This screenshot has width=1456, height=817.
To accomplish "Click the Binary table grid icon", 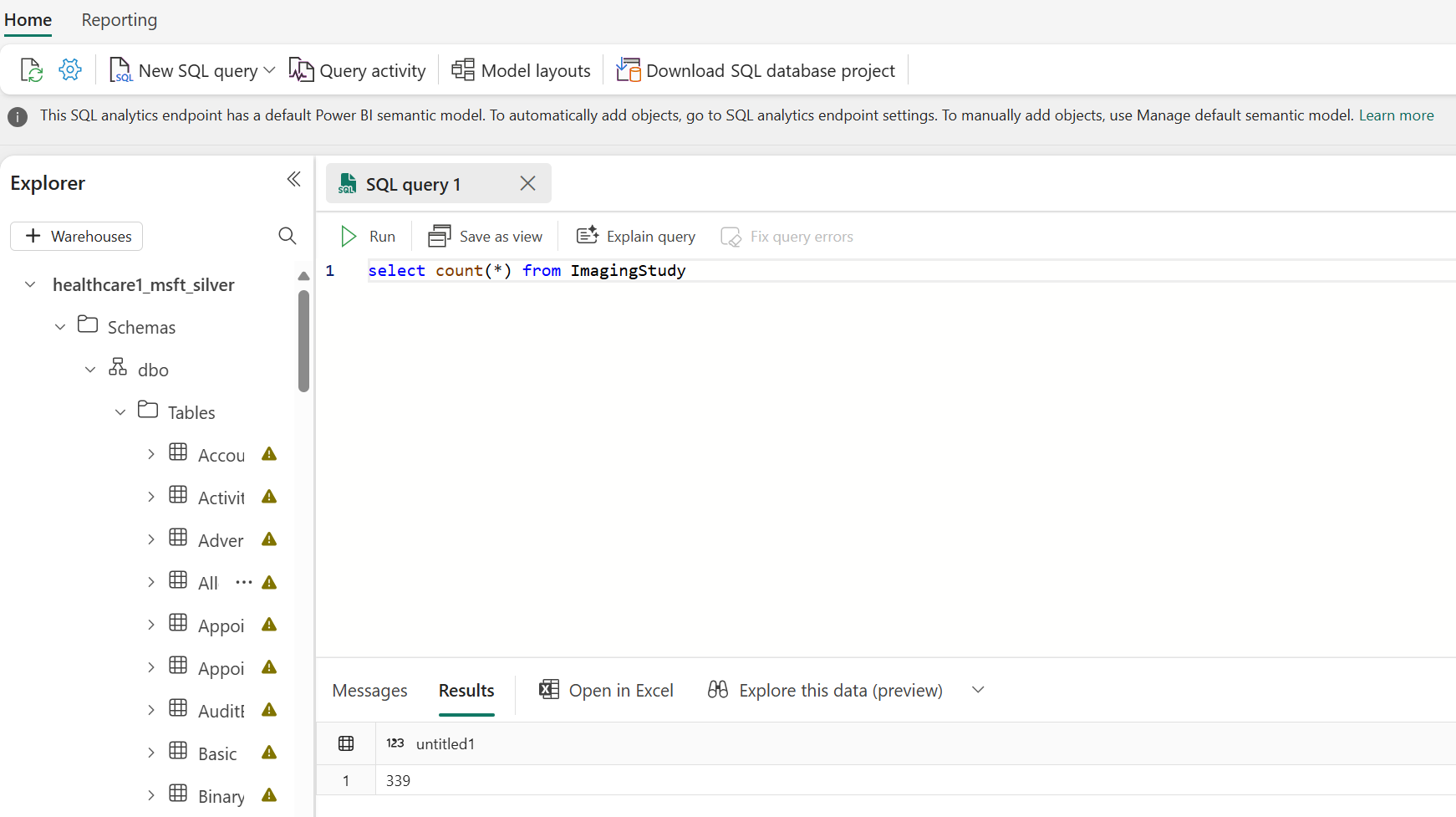I will 178,794.
